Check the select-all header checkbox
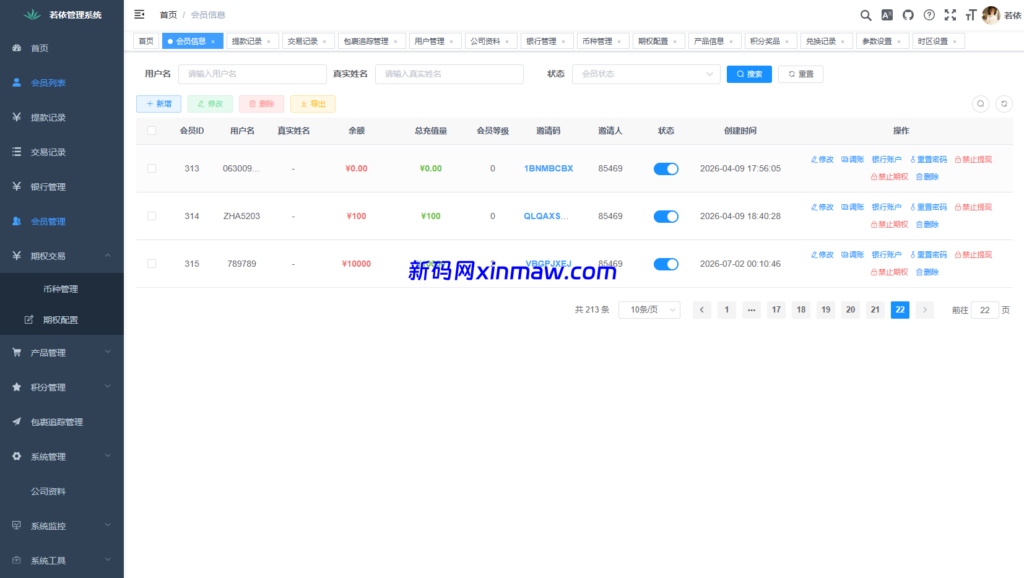This screenshot has height=578, width=1024. click(x=152, y=131)
